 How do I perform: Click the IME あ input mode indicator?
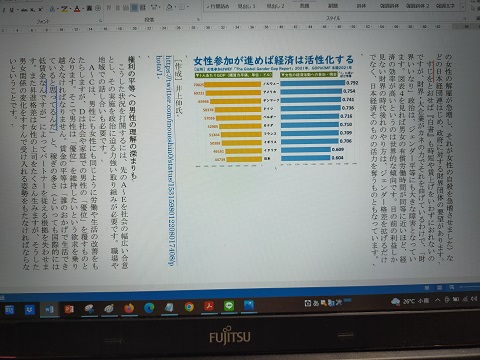click(x=316, y=303)
